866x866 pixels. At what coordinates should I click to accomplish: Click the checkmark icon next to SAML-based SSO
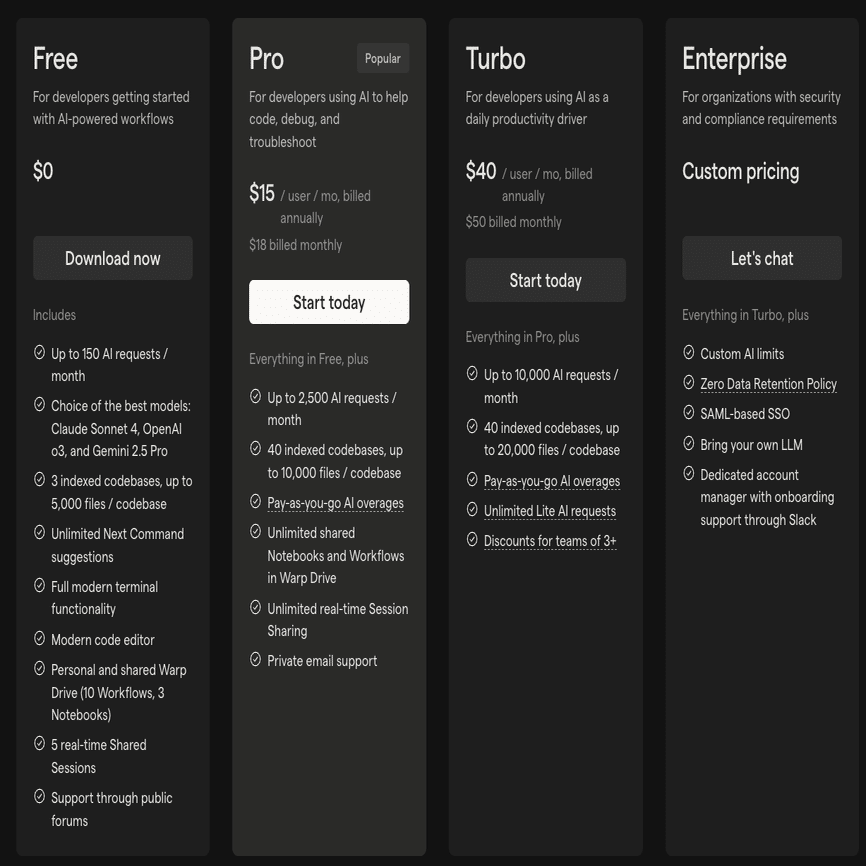point(689,413)
